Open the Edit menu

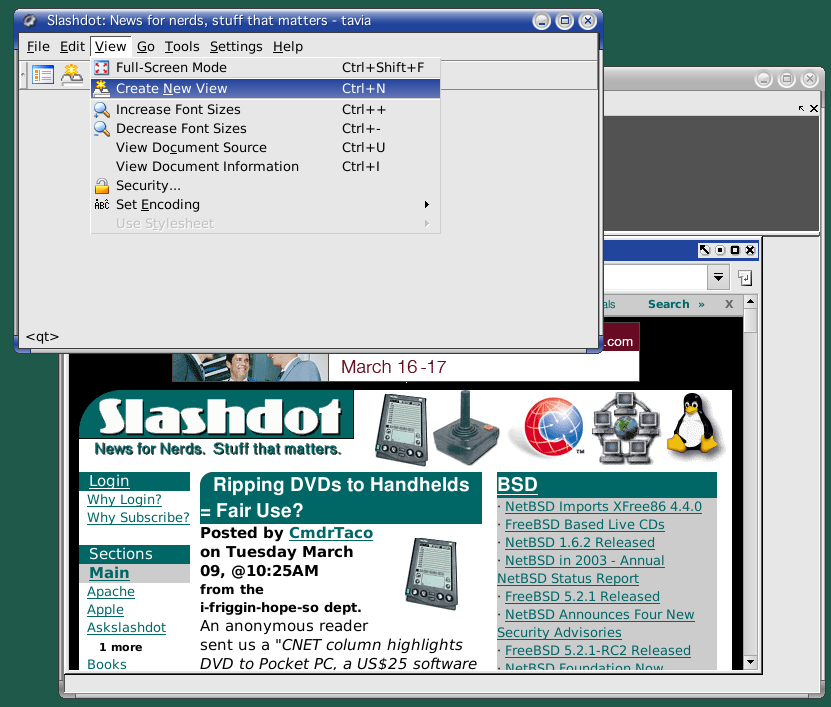click(72, 47)
